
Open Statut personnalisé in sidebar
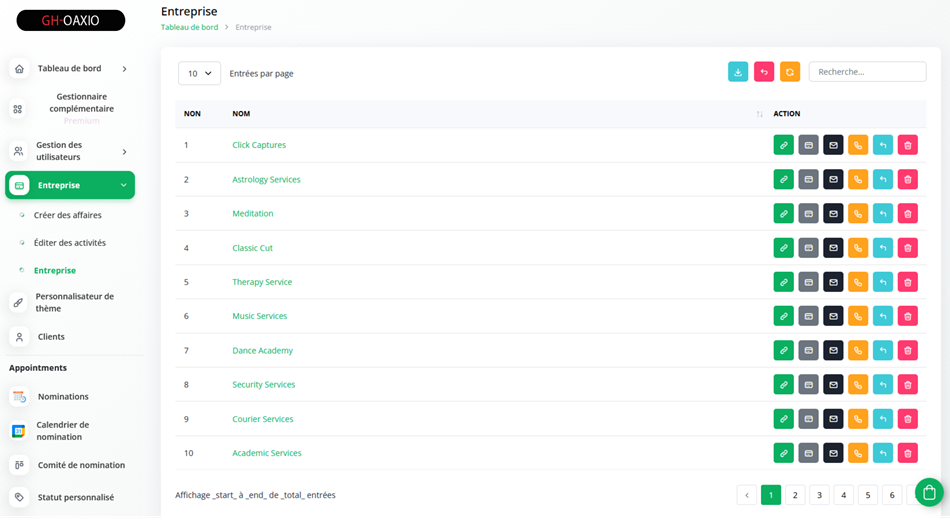(x=76, y=497)
